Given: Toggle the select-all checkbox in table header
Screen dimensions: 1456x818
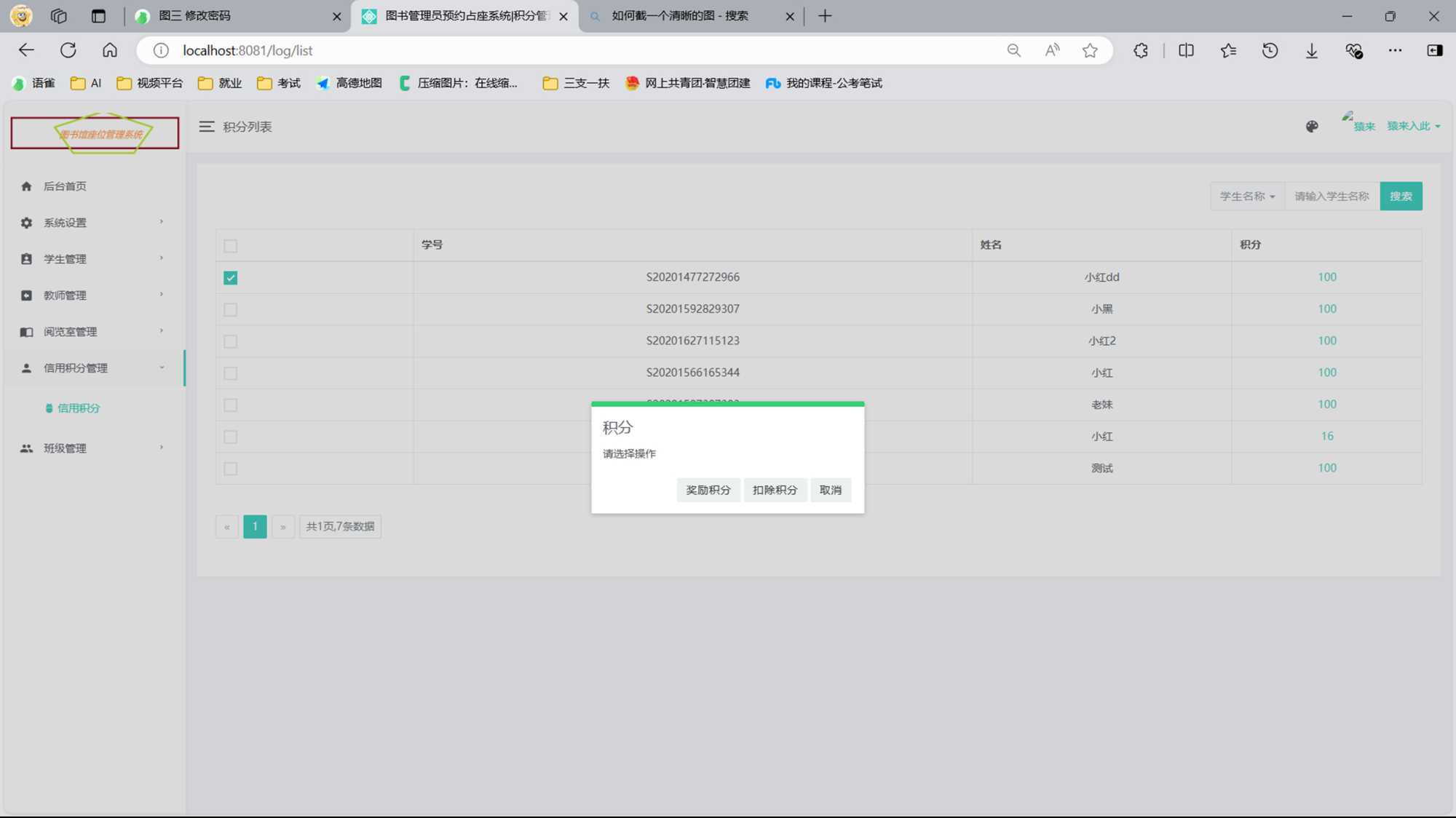Looking at the screenshot, I should pyautogui.click(x=231, y=246).
